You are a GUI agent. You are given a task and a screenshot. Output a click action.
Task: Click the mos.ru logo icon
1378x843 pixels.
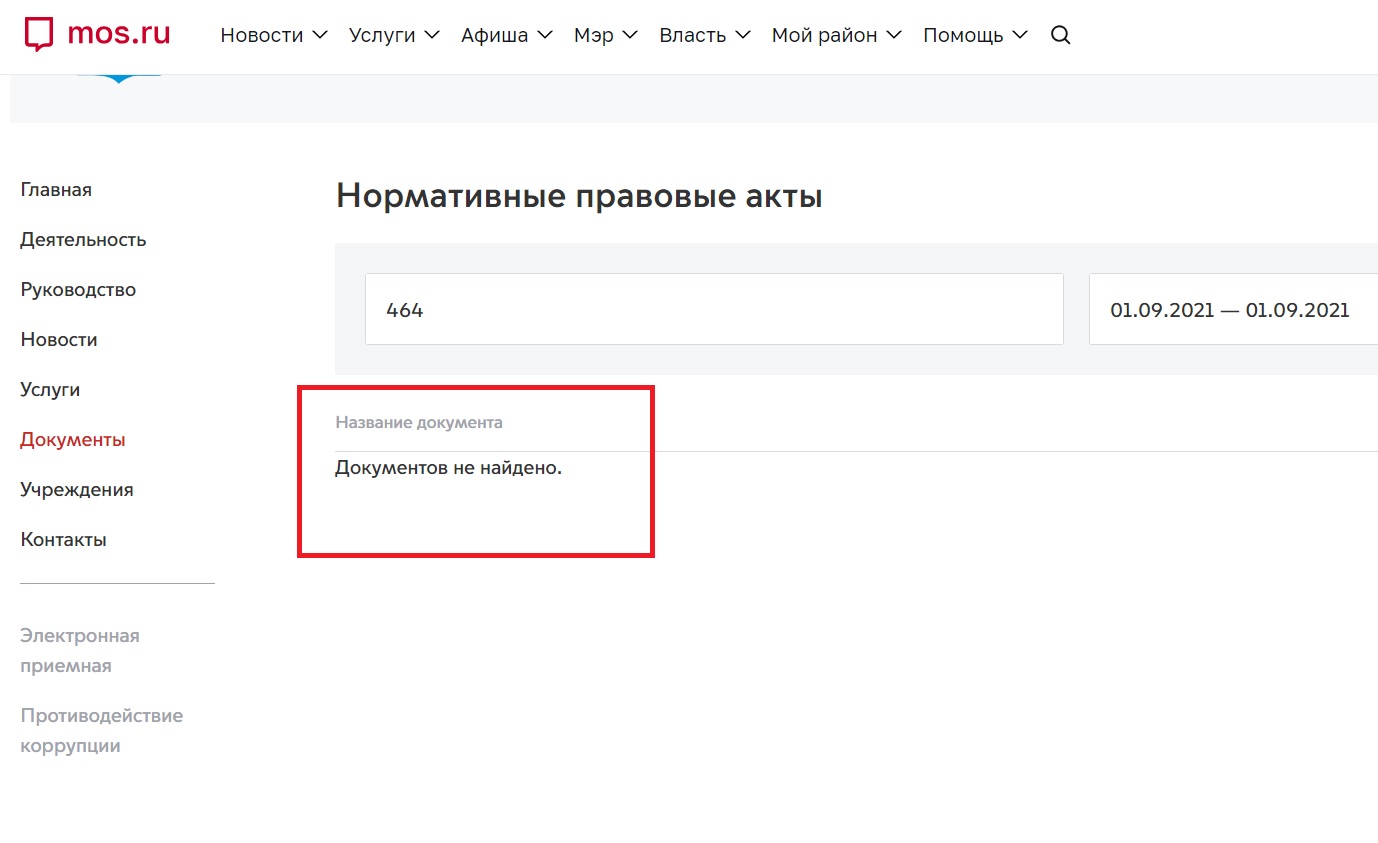click(38, 35)
